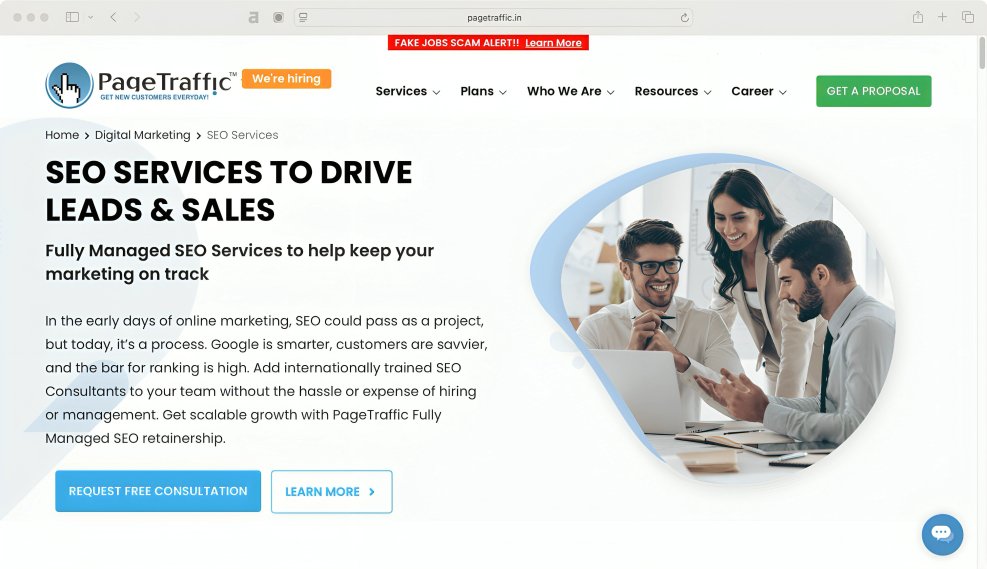Expand the Services dropdown menu
The height and width of the screenshot is (569, 987).
click(x=407, y=91)
